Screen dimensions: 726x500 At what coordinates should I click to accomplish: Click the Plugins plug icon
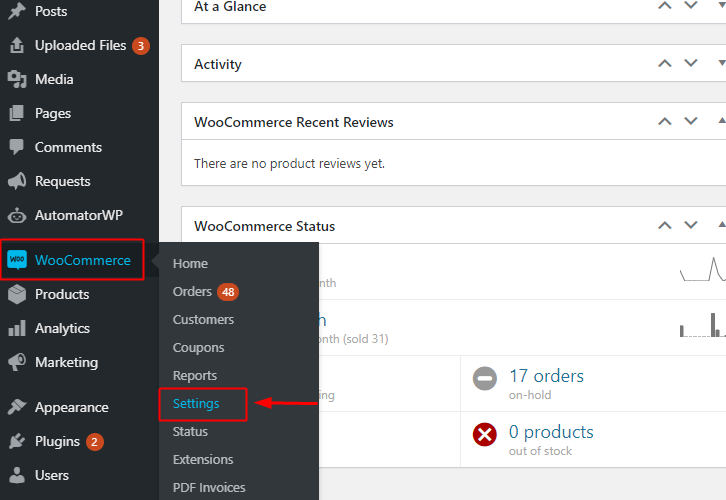click(17, 441)
